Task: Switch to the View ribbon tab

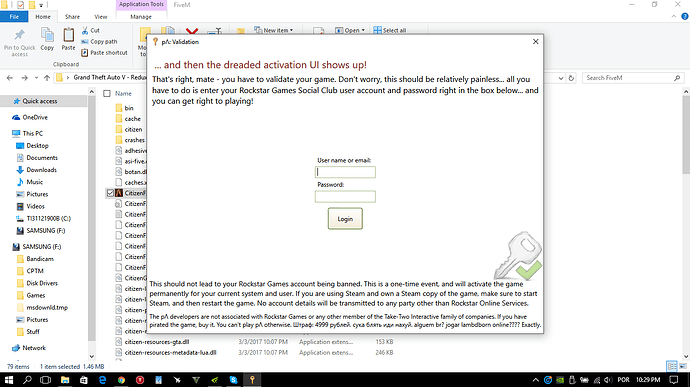Action: [x=101, y=17]
